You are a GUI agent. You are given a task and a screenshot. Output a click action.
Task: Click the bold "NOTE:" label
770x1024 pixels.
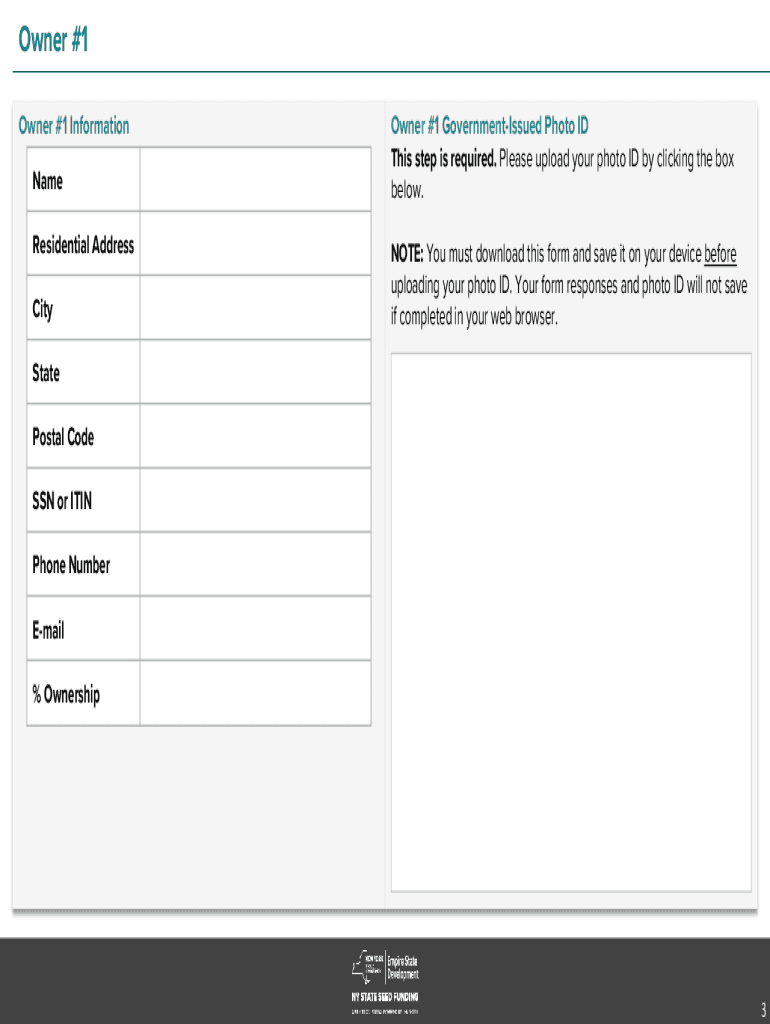coord(407,254)
